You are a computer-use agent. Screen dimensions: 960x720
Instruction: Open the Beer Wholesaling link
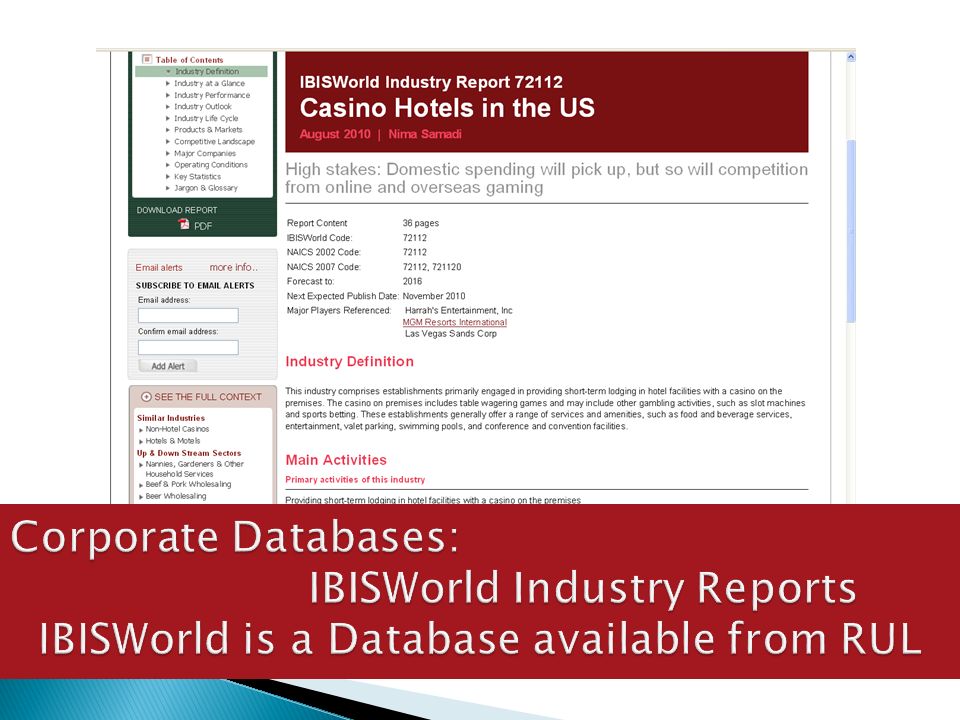pyautogui.click(x=176, y=496)
